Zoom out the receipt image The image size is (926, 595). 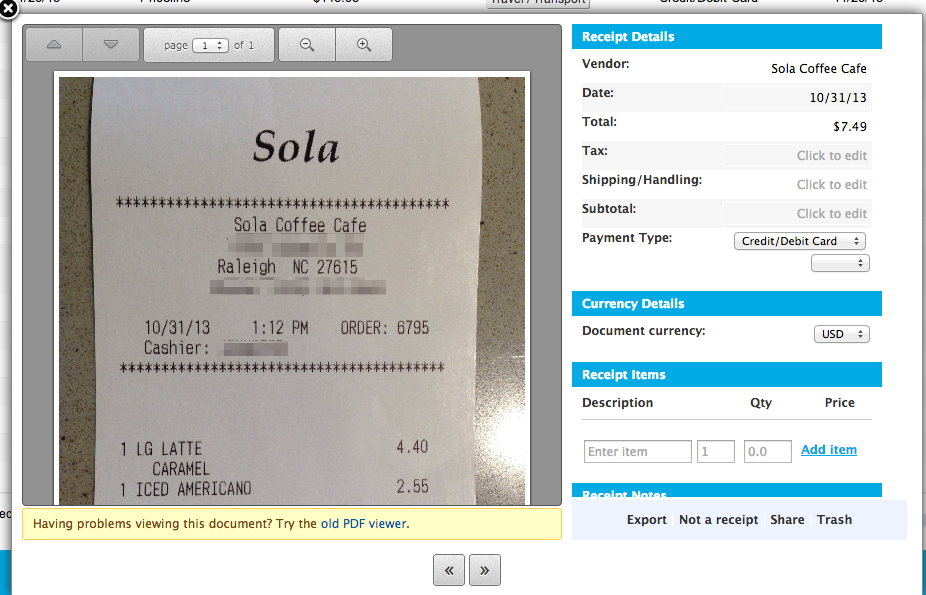click(307, 45)
